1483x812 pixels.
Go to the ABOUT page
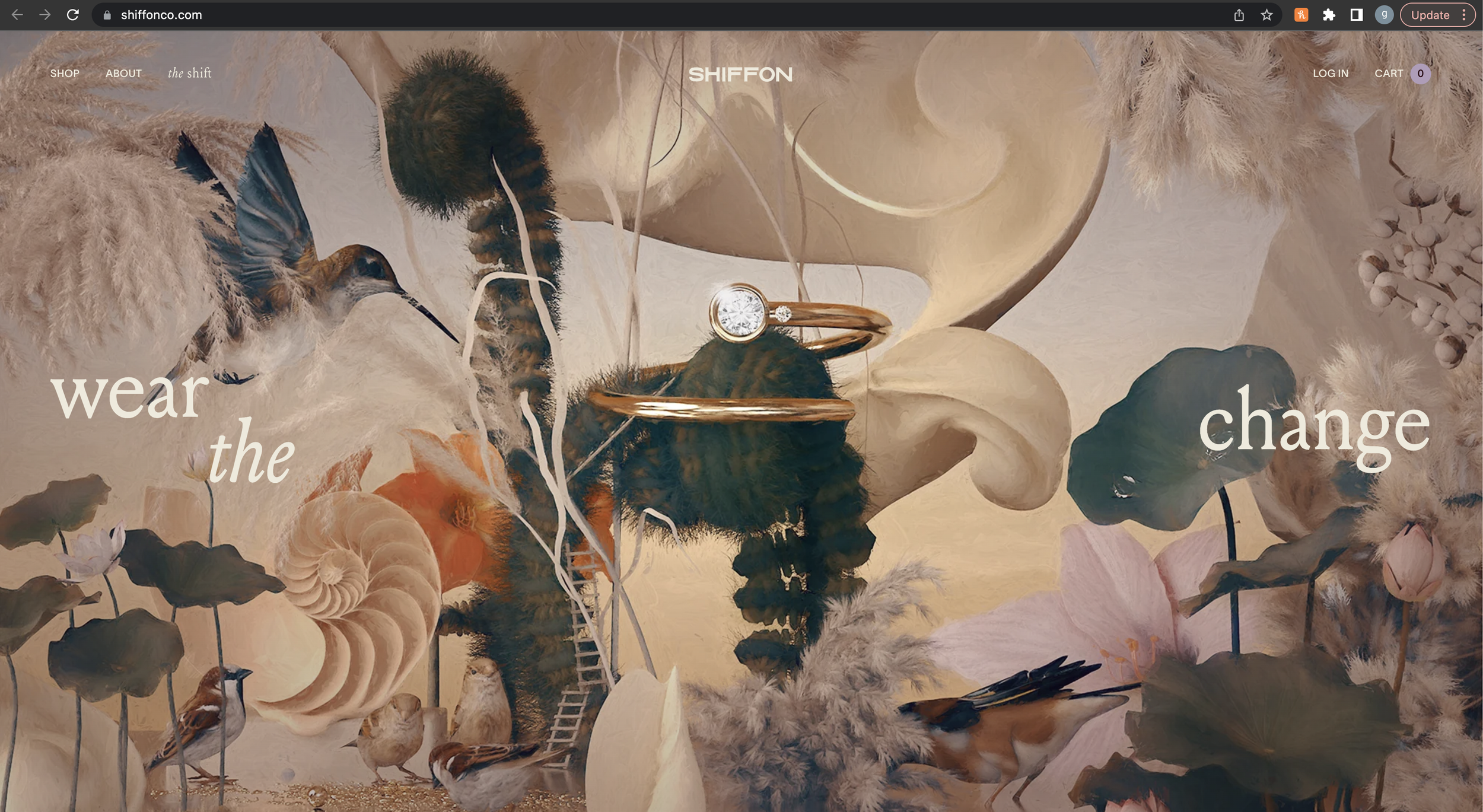(123, 74)
